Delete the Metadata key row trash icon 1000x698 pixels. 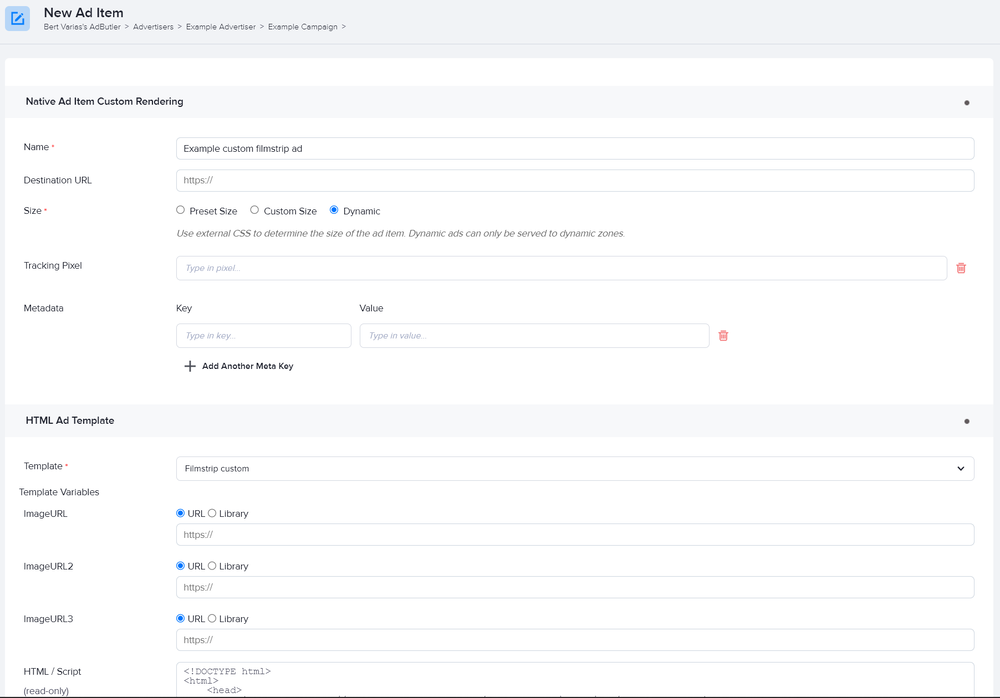(723, 336)
